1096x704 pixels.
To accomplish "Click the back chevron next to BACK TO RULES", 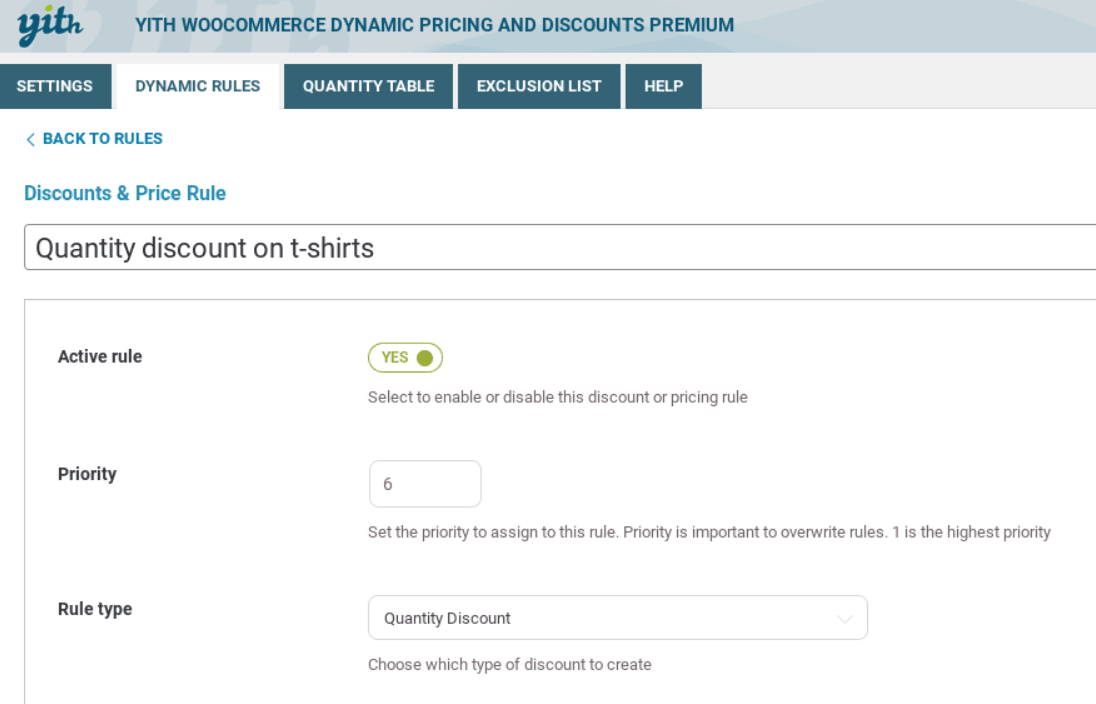I will pyautogui.click(x=30, y=138).
